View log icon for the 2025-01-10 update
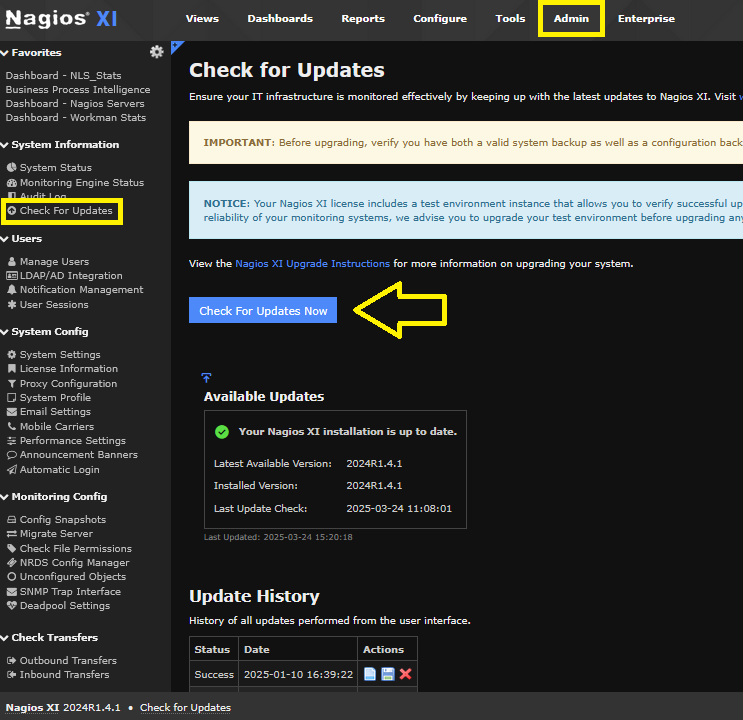 click(370, 674)
